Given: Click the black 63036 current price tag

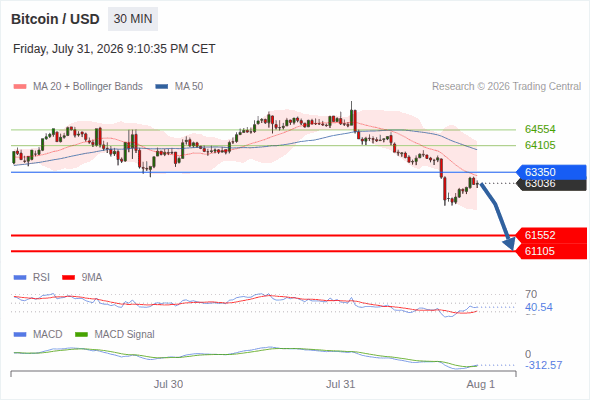Looking at the screenshot, I should pos(551,185).
